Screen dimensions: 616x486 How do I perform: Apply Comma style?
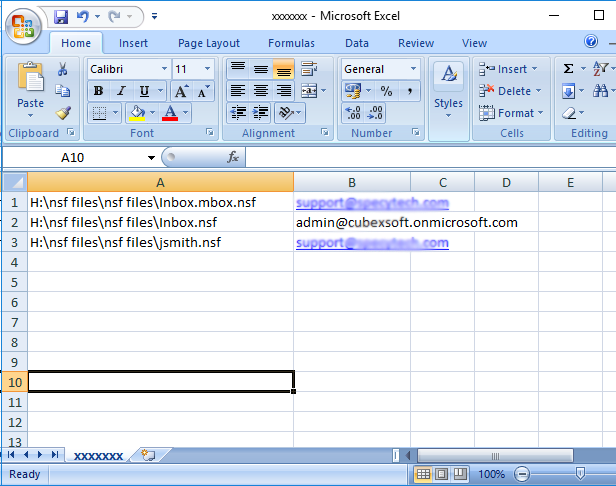(409, 91)
